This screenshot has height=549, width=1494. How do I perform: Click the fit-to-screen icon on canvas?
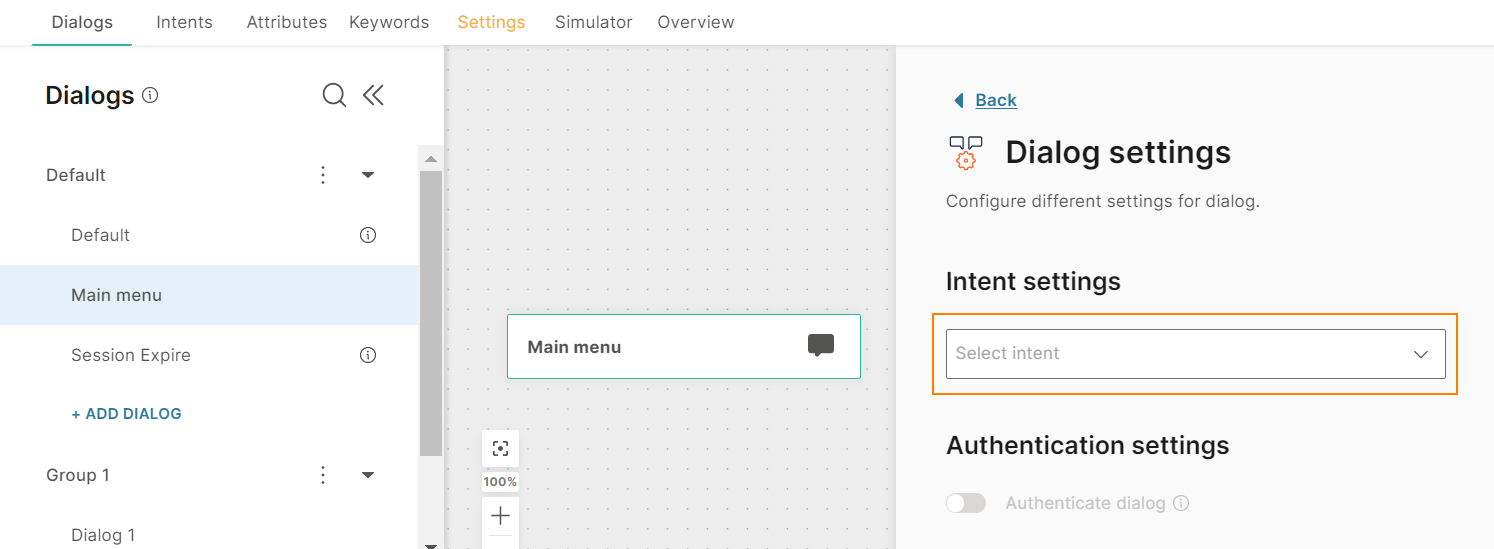(500, 449)
